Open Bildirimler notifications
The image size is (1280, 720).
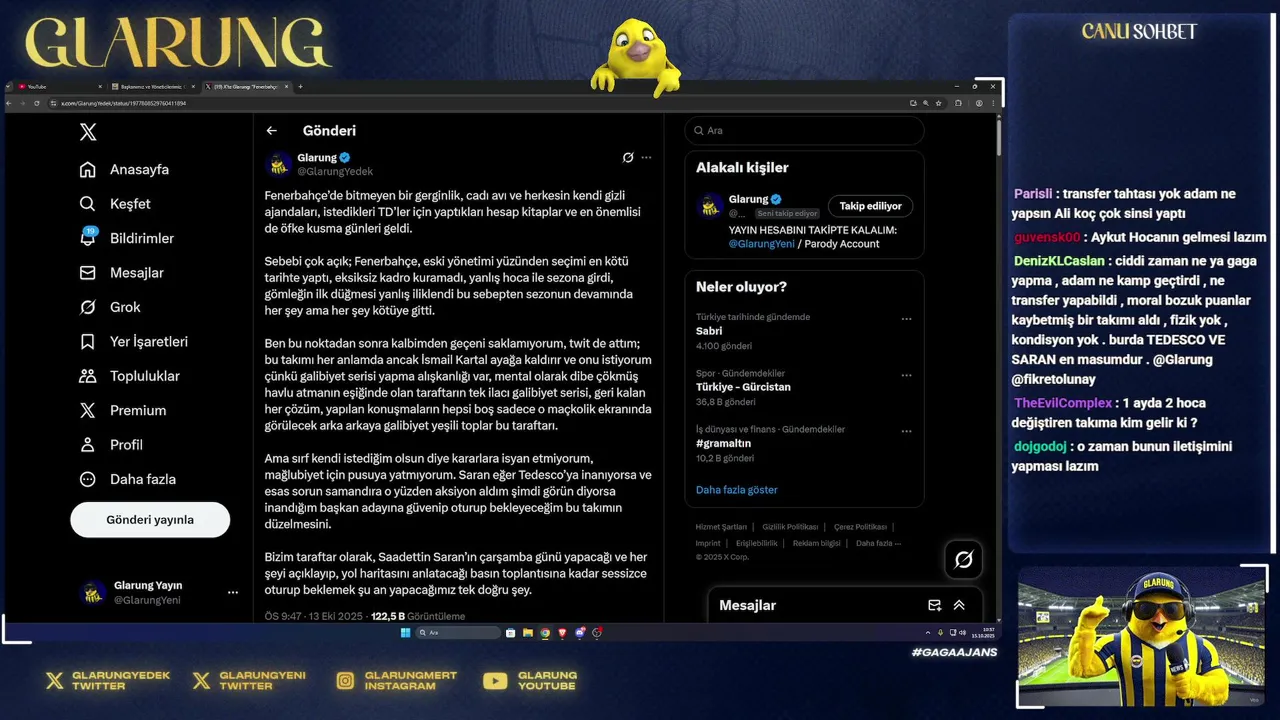point(126,238)
